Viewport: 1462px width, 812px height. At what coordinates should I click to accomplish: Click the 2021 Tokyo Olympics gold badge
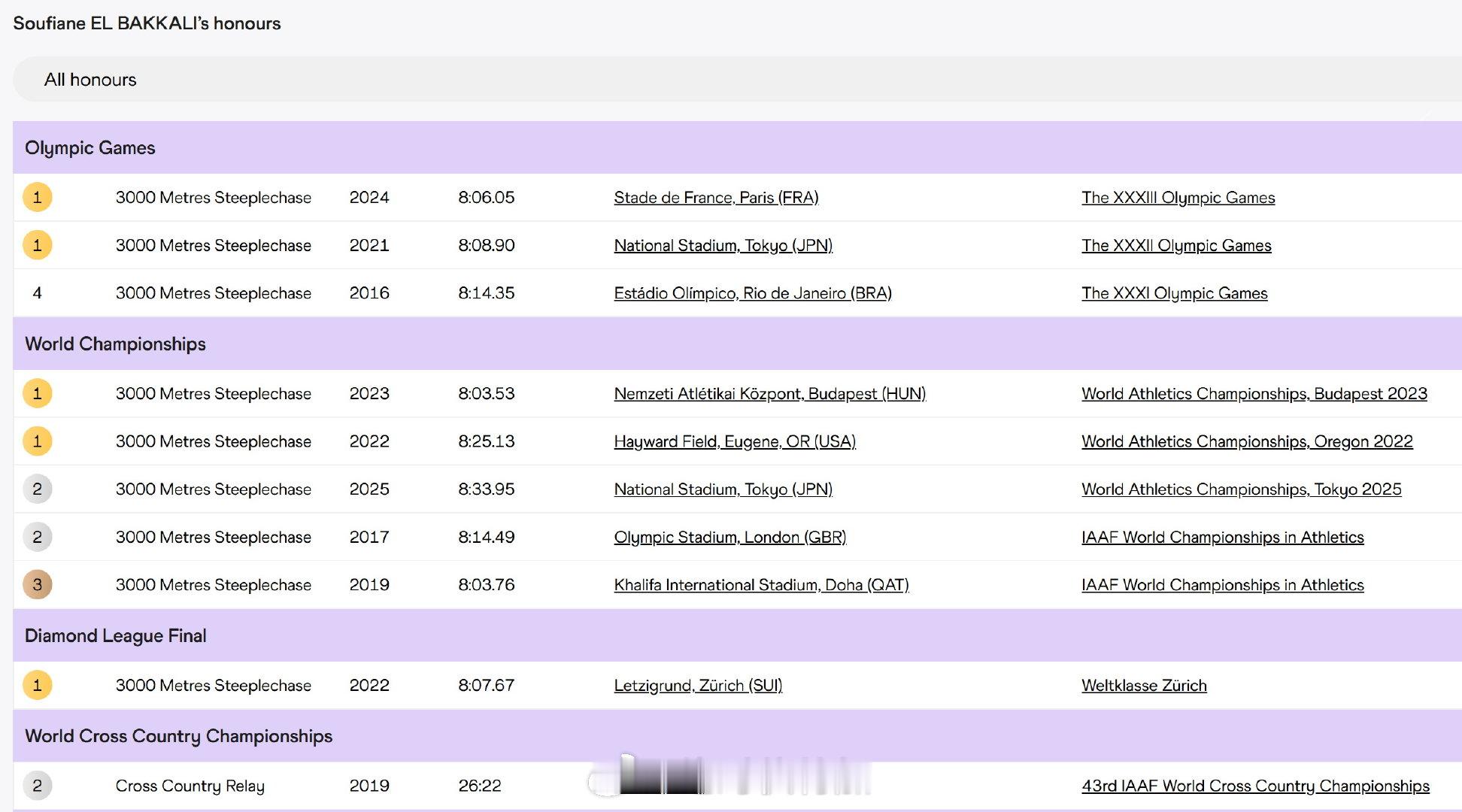[37, 245]
